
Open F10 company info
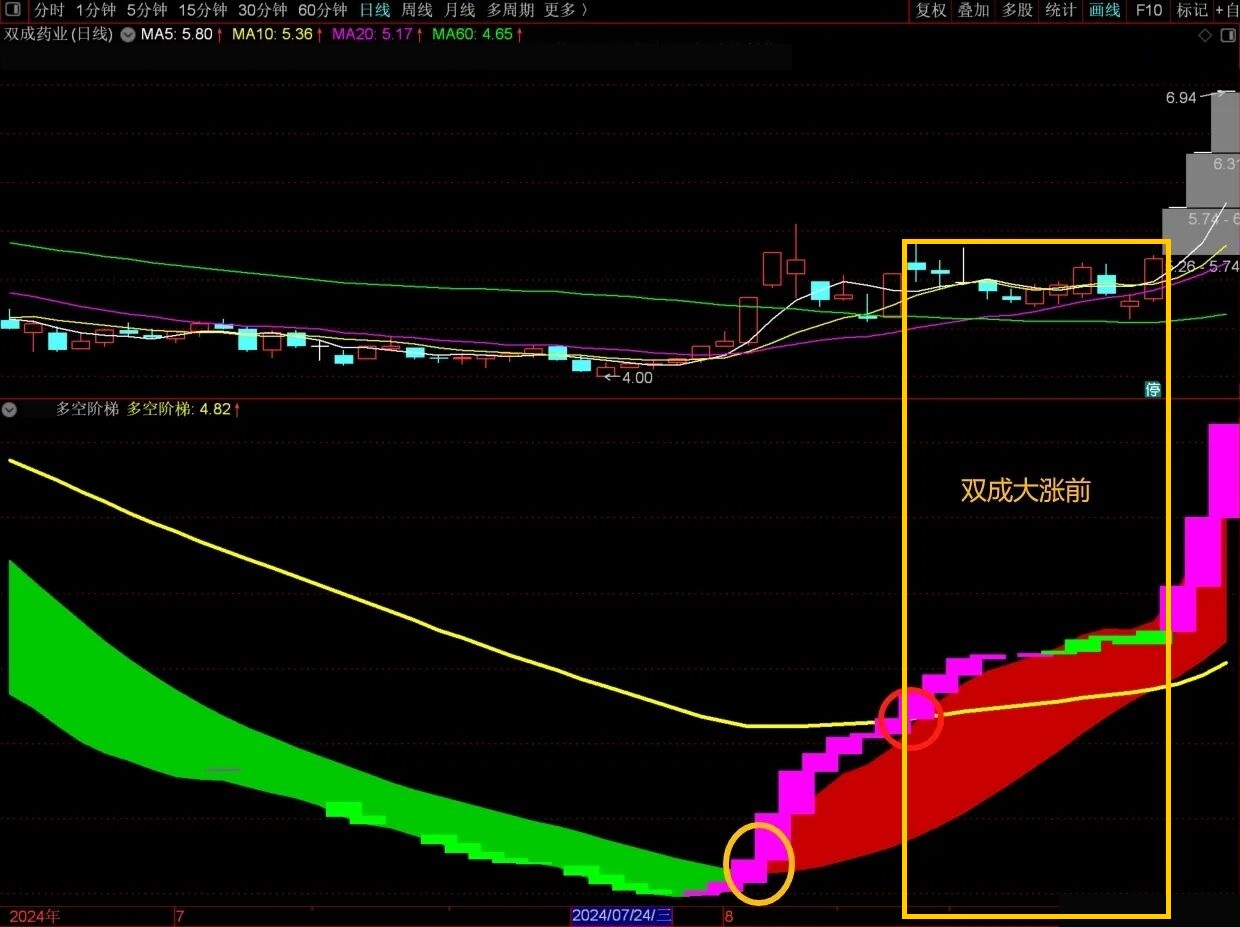[1149, 10]
